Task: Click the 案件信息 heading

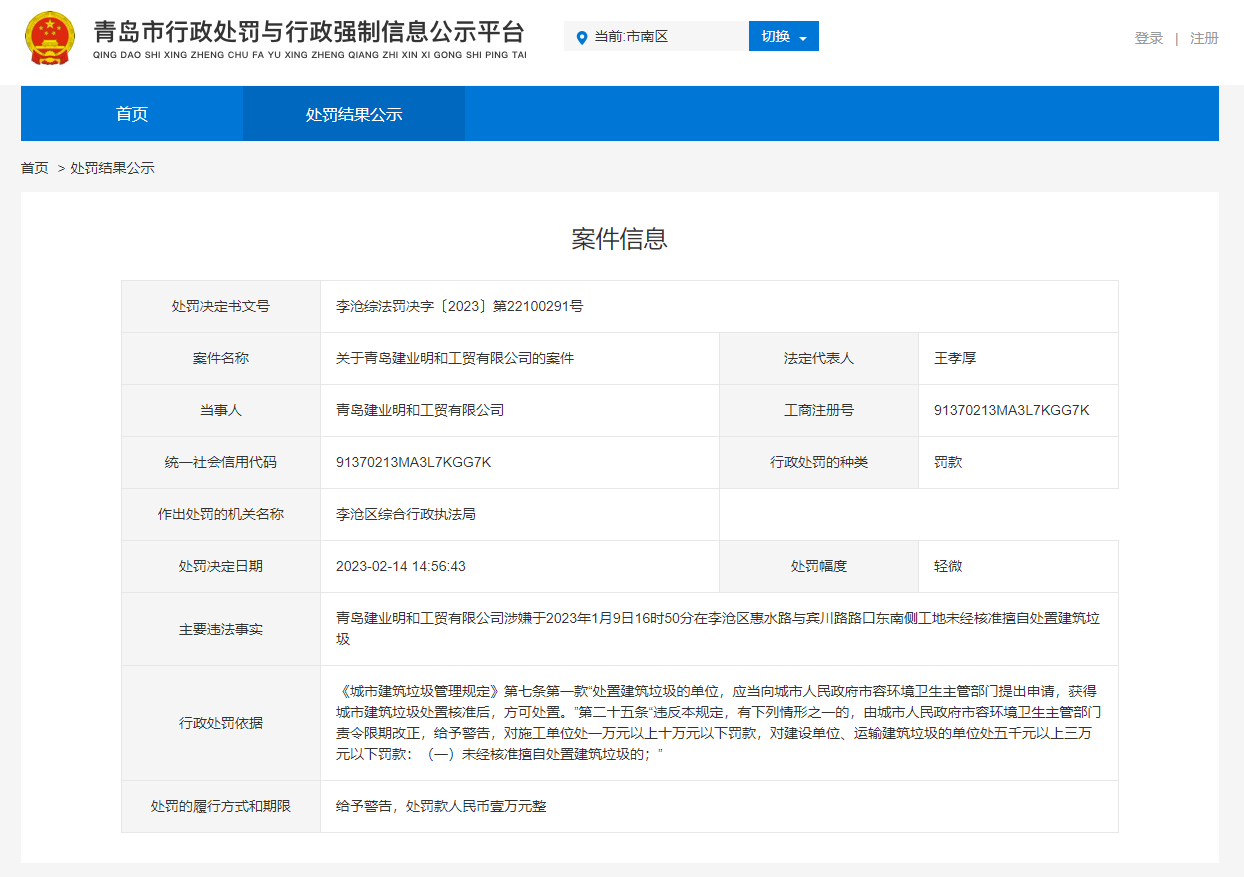Action: click(619, 239)
